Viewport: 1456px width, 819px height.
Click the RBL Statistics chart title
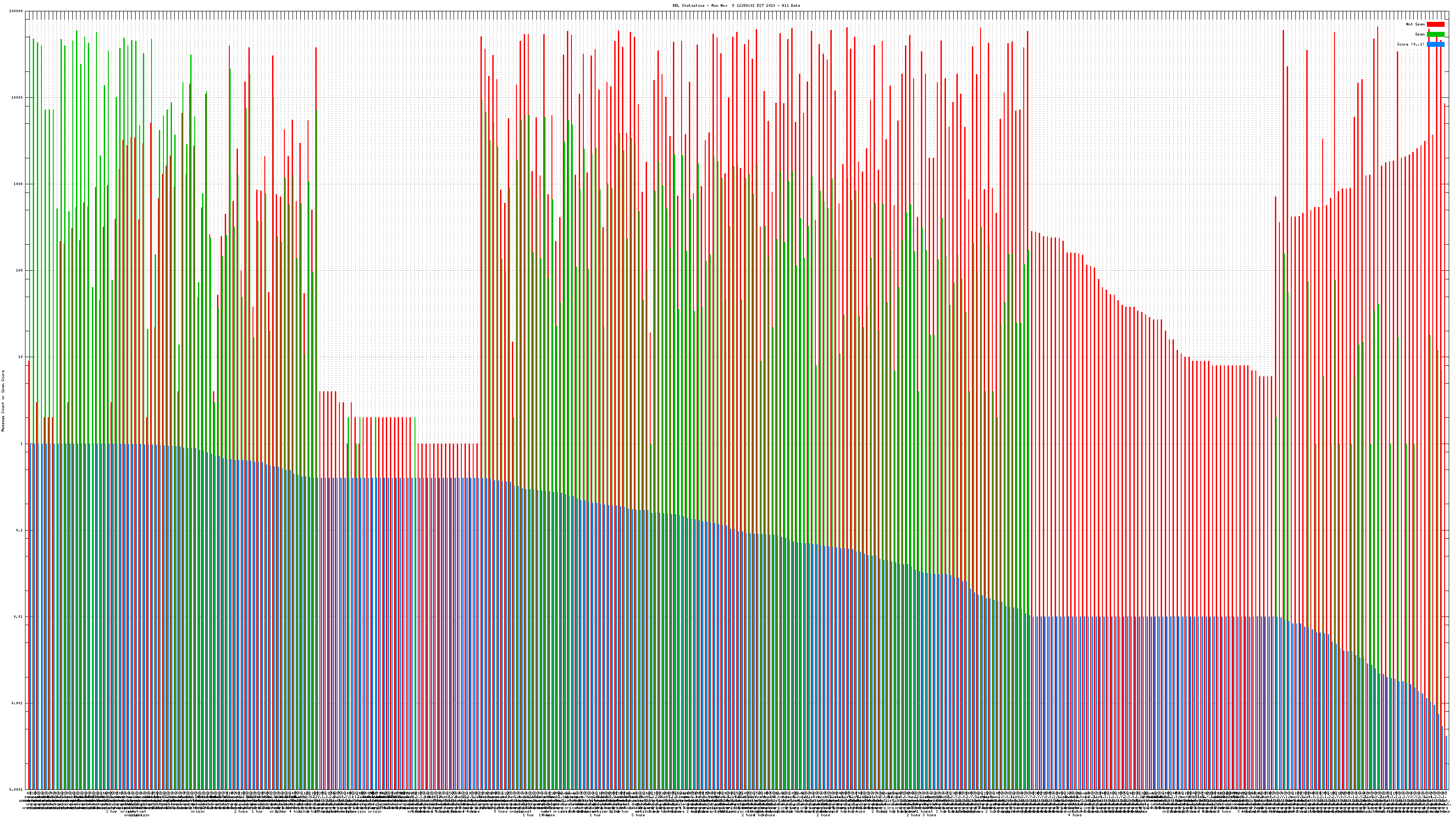click(x=736, y=5)
